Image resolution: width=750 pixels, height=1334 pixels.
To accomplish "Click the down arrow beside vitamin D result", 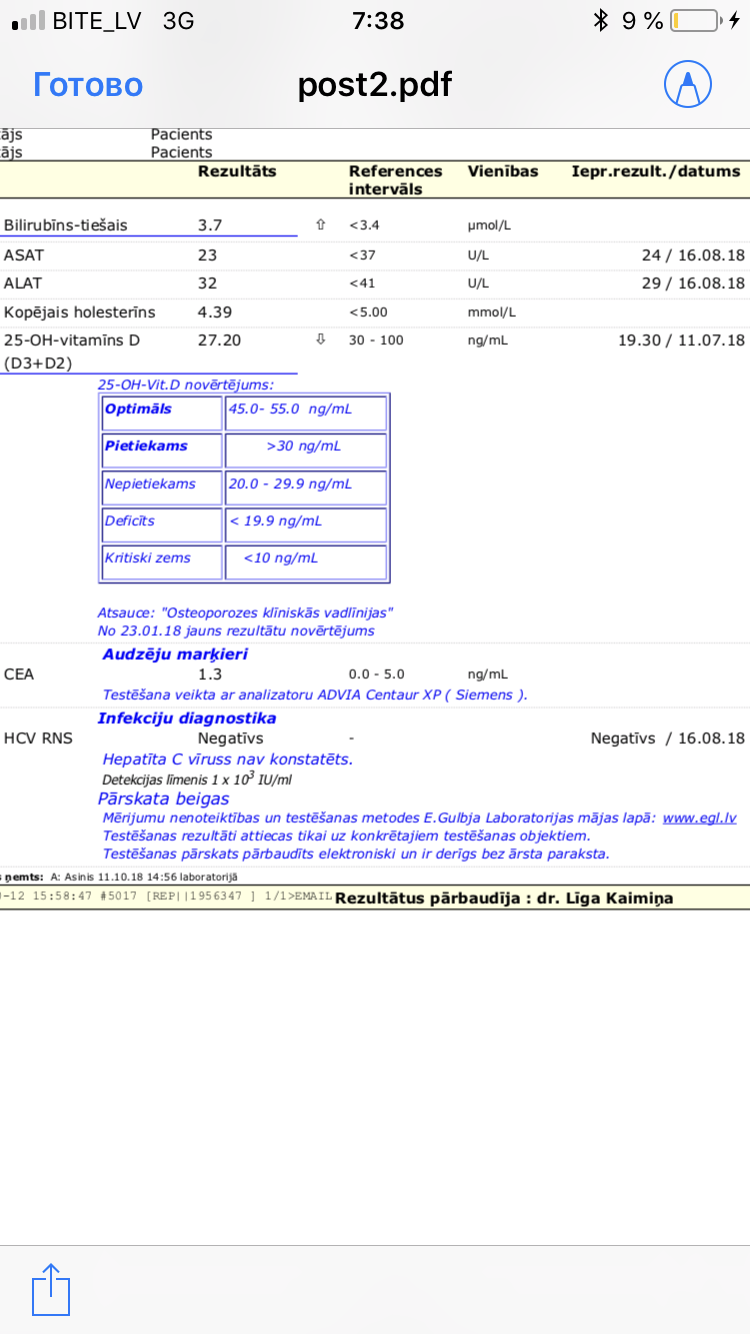I will click(320, 340).
